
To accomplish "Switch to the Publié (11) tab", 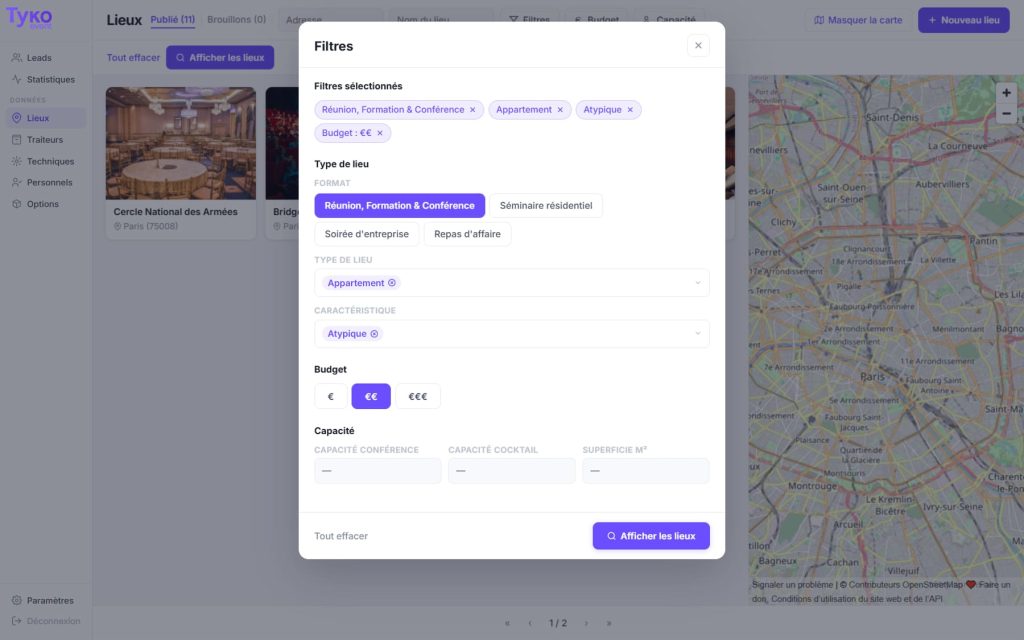I will [x=172, y=20].
